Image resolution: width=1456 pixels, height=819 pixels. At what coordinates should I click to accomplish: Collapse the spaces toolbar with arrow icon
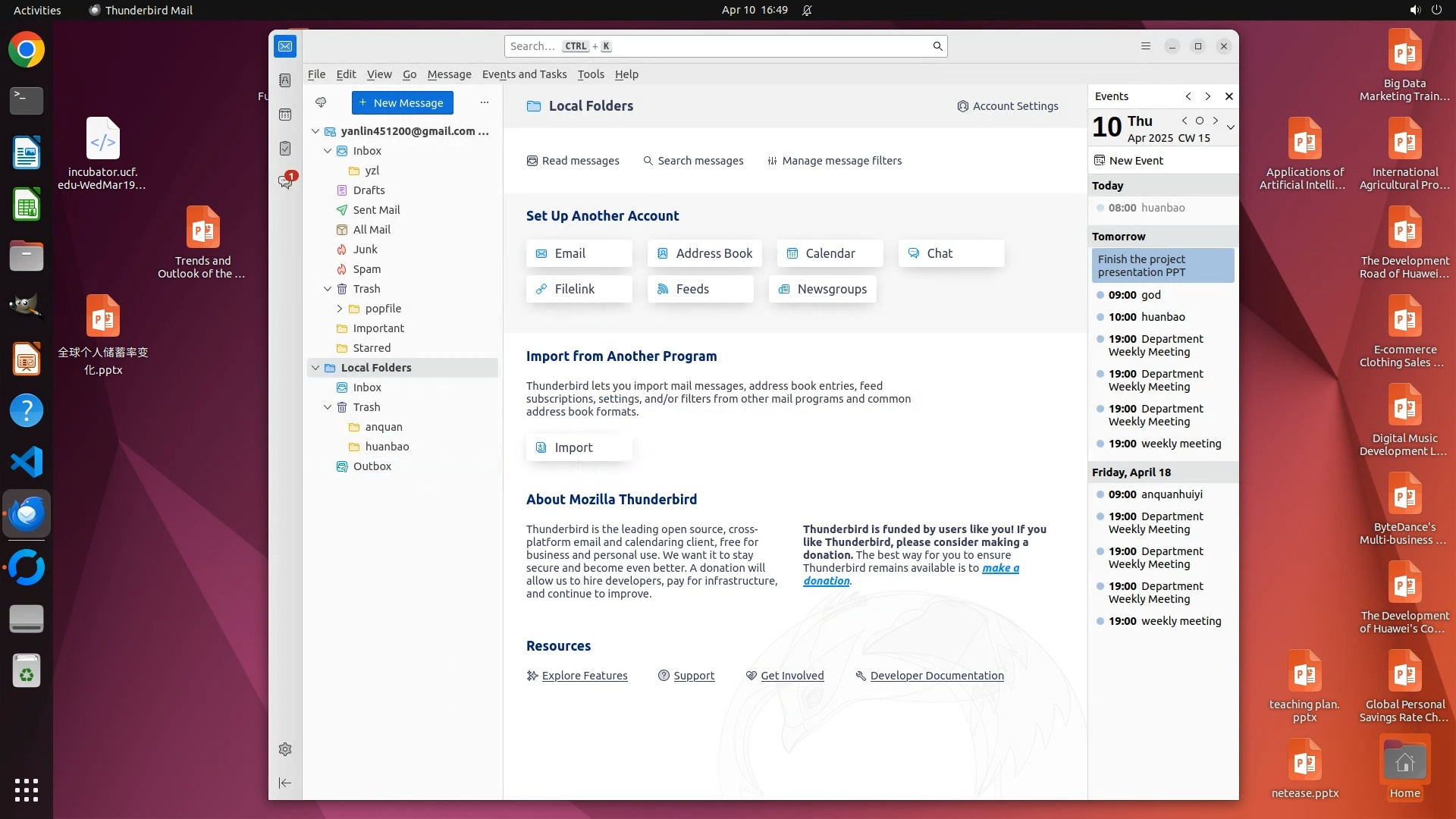click(285, 783)
